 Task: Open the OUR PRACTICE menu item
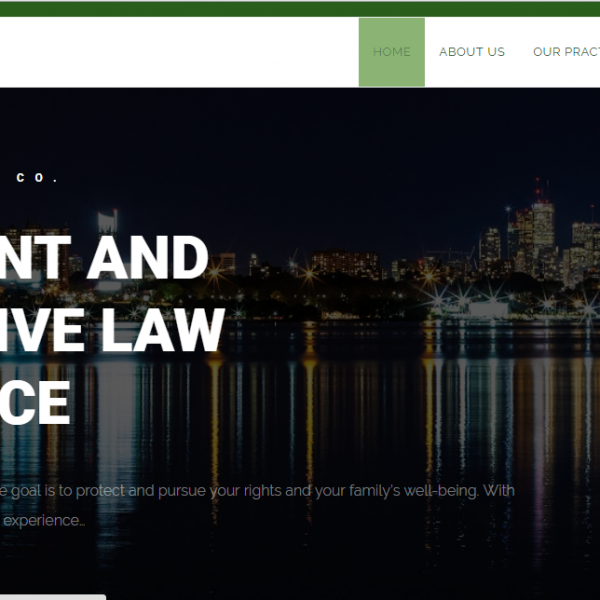point(566,52)
